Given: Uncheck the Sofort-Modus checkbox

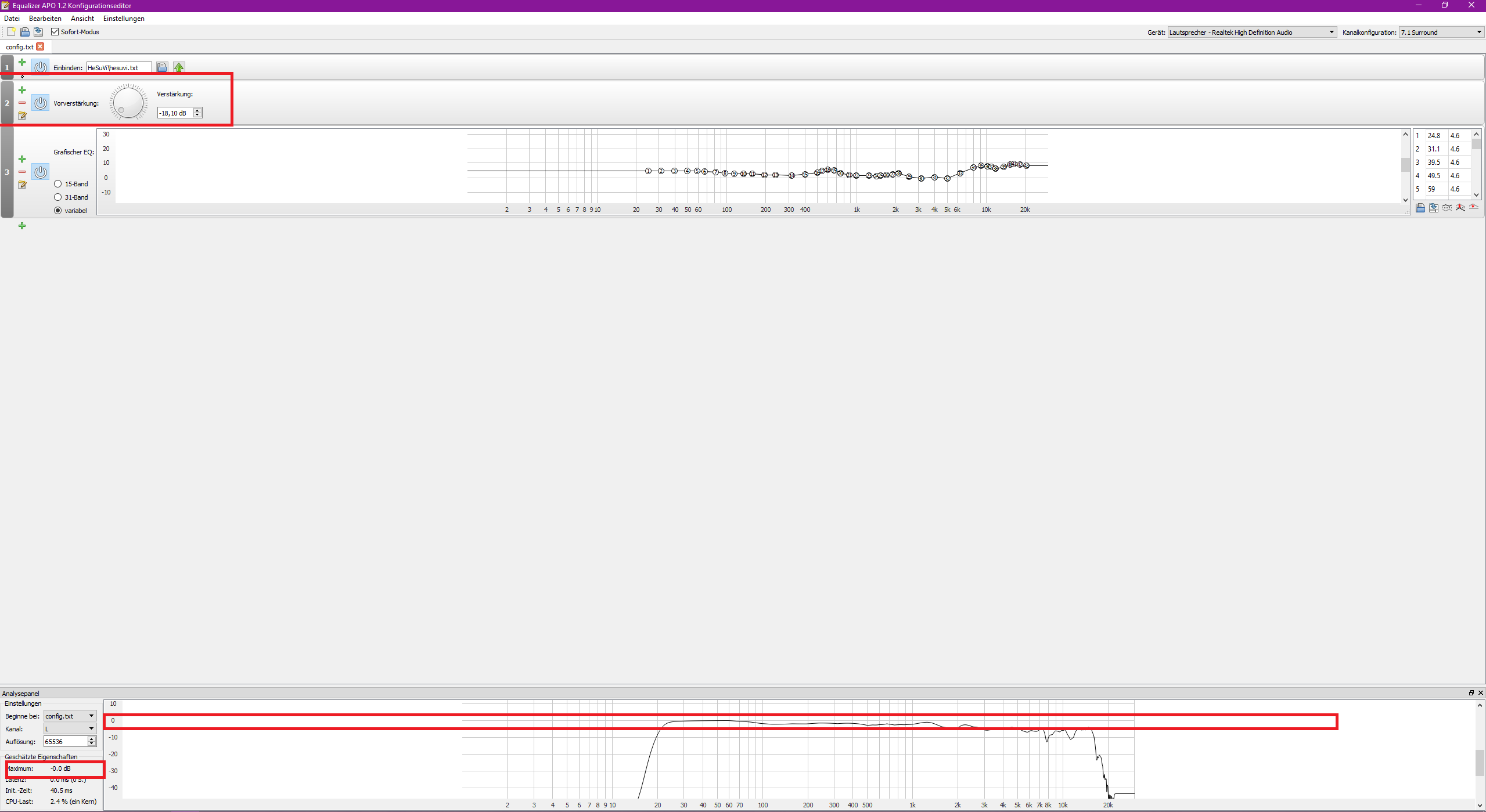Looking at the screenshot, I should coord(55,32).
